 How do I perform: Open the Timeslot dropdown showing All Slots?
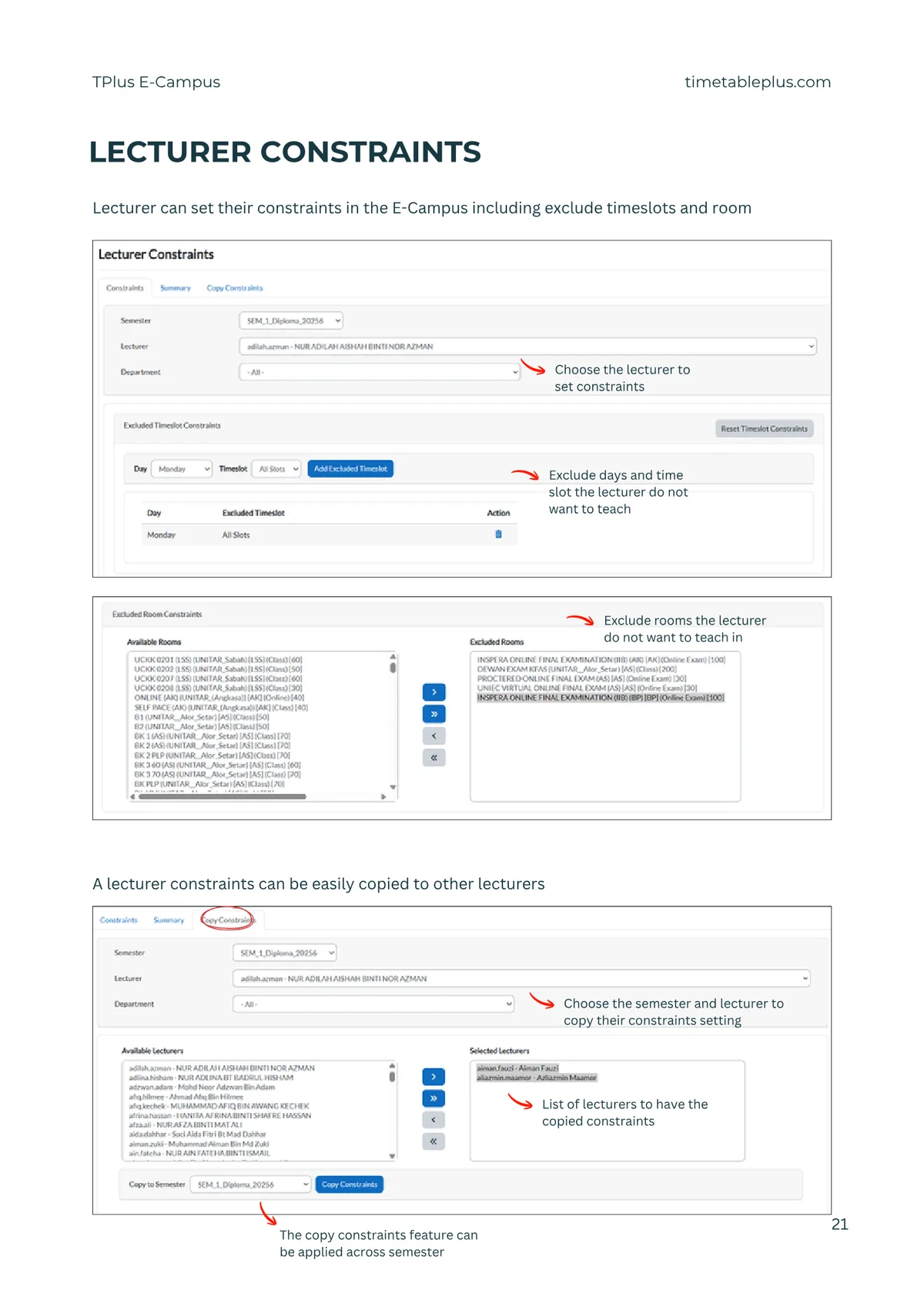(x=276, y=469)
